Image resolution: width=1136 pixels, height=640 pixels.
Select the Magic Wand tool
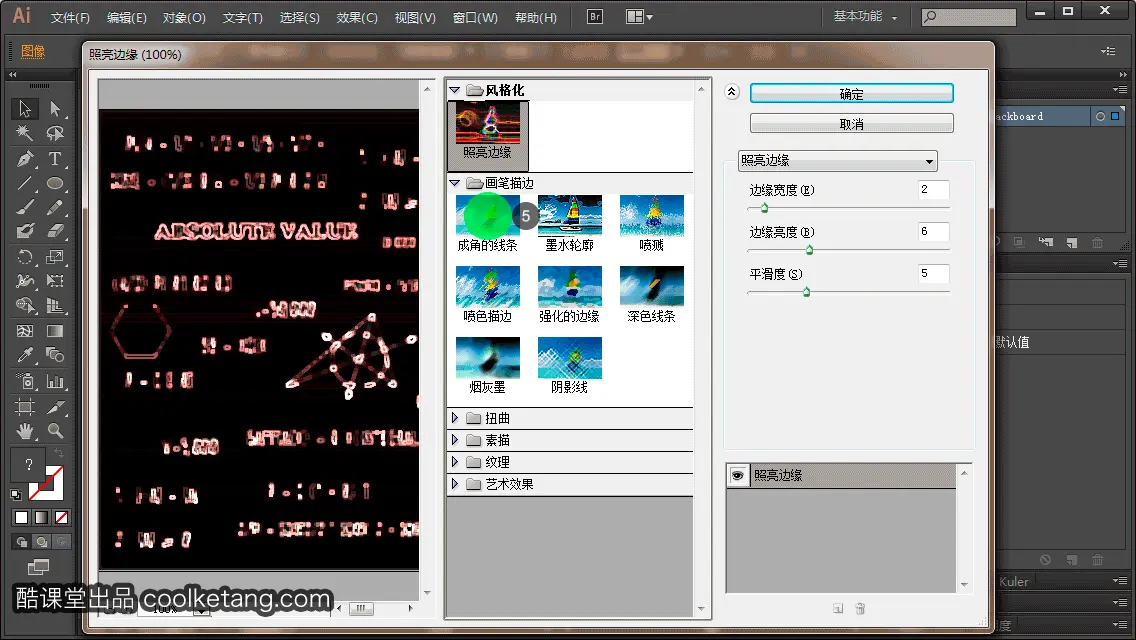(x=25, y=133)
